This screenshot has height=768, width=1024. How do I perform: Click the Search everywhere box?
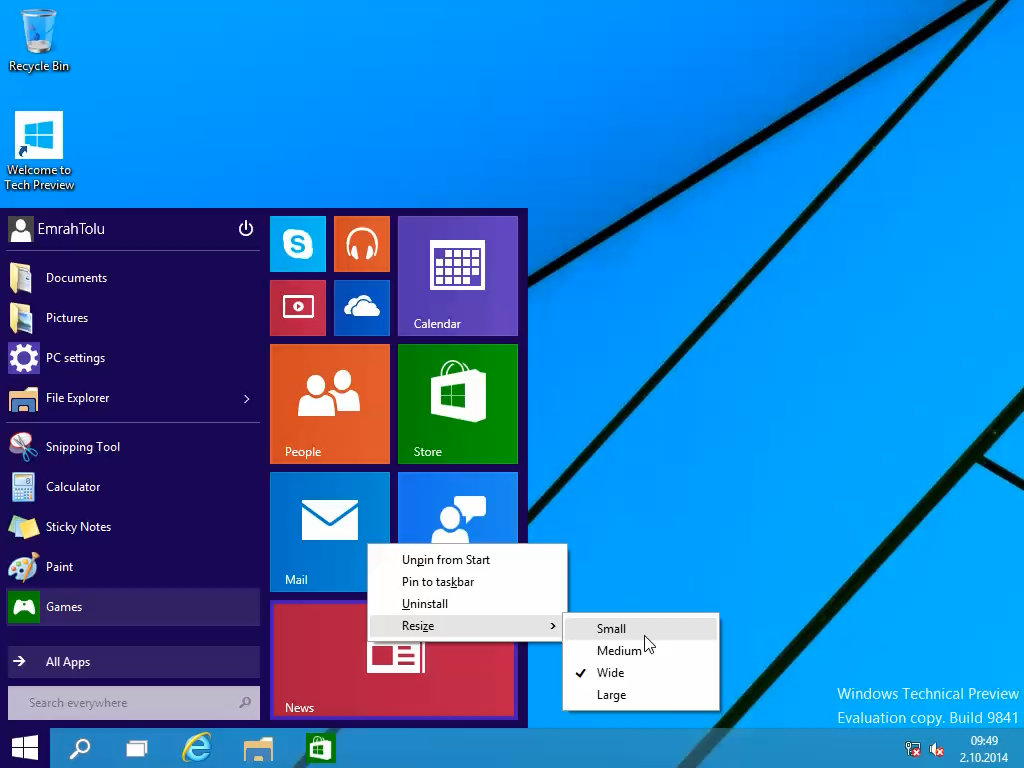coord(133,703)
